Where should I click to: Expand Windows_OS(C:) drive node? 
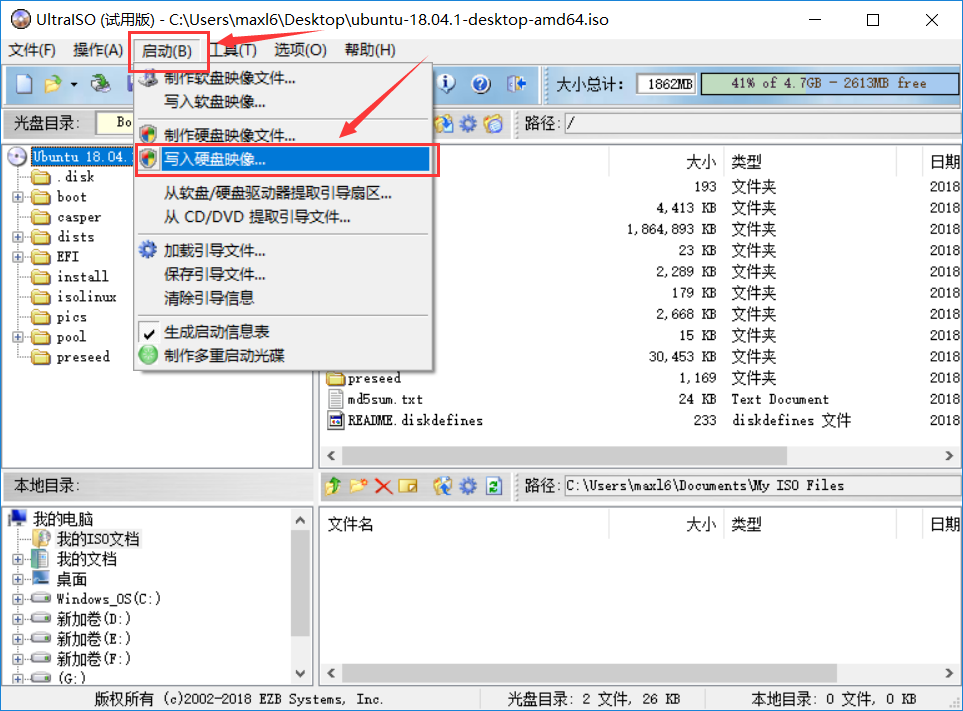tap(18, 599)
